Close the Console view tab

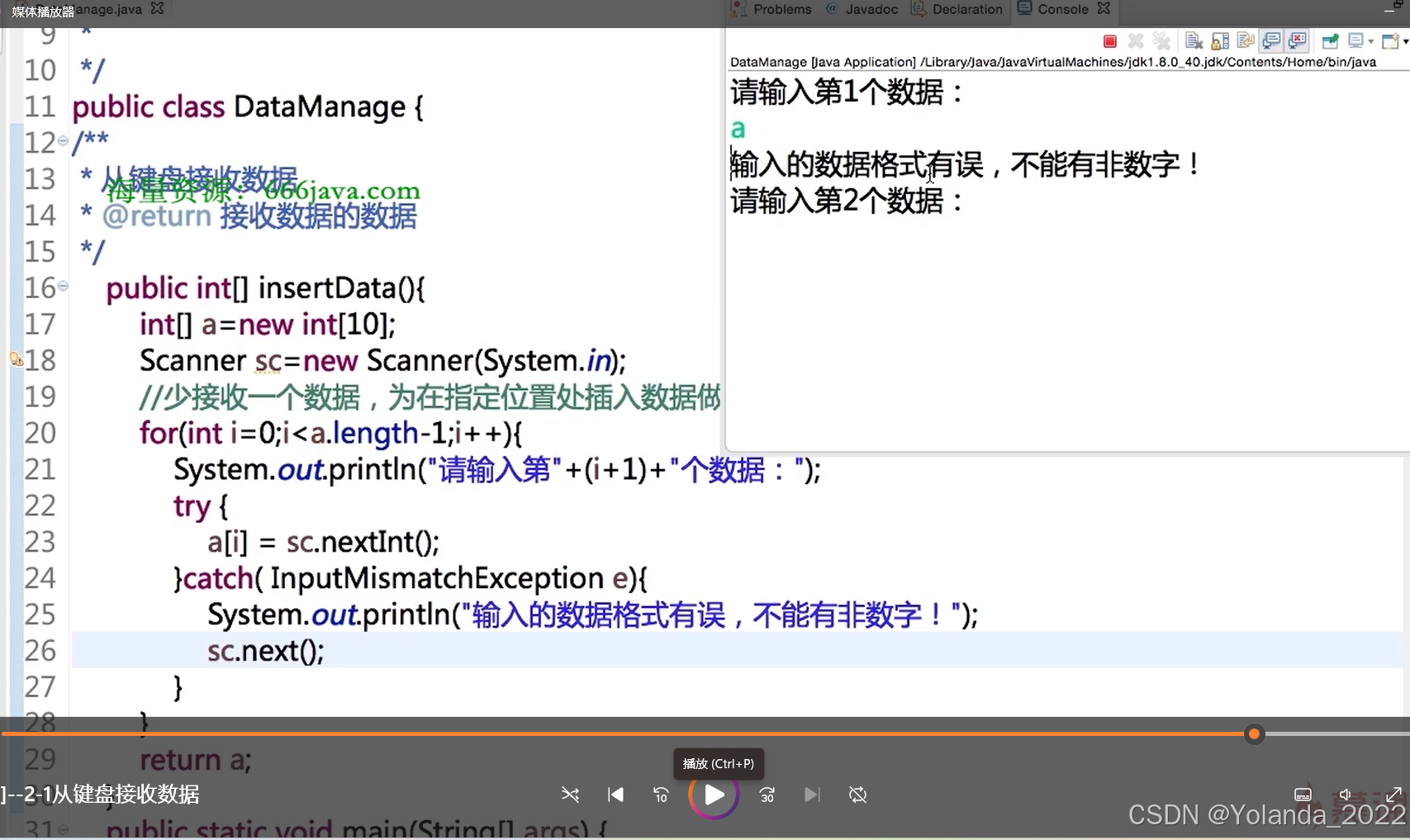tap(1104, 8)
